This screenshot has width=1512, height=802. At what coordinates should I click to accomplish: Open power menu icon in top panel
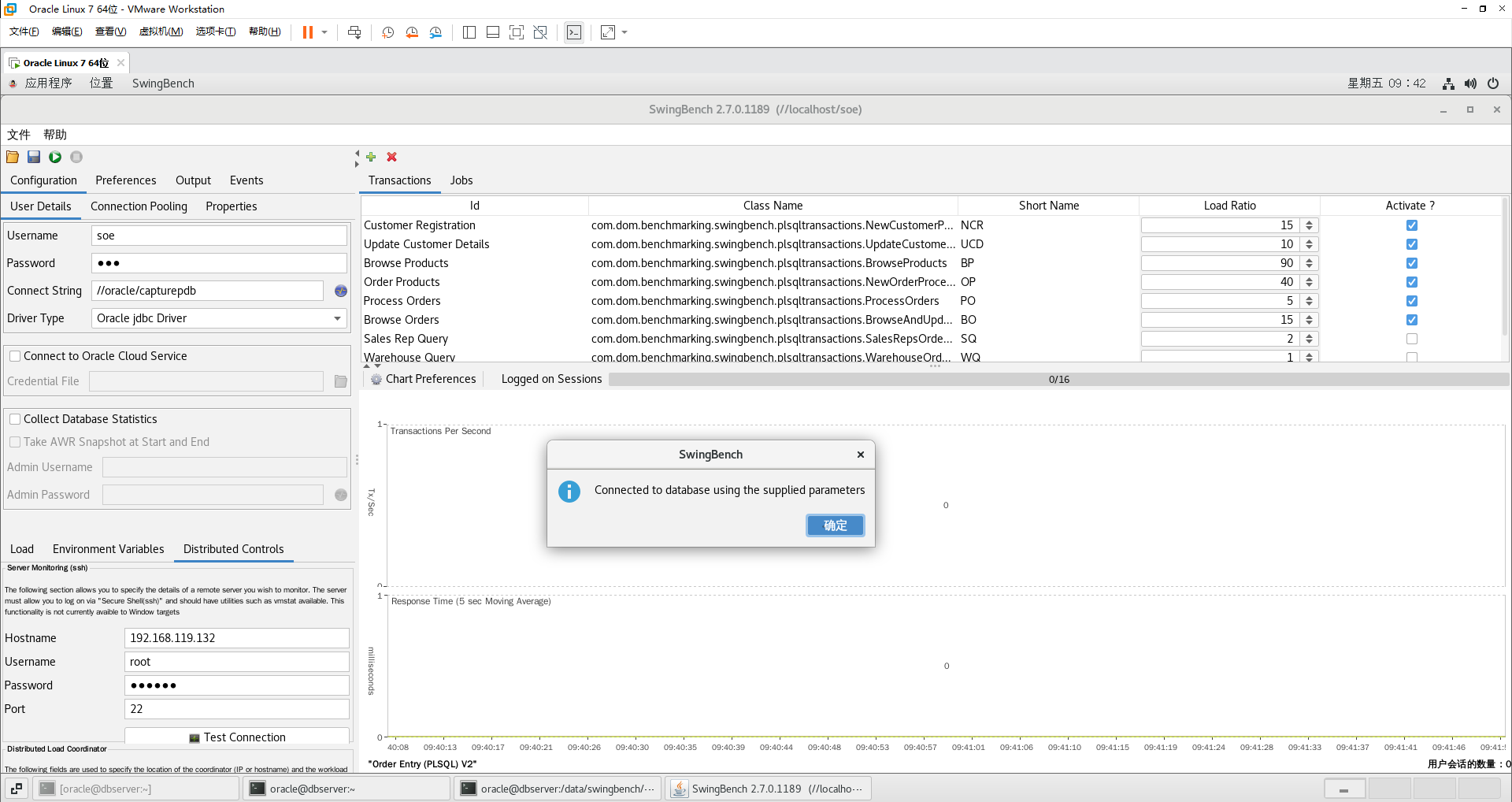pos(1493,84)
